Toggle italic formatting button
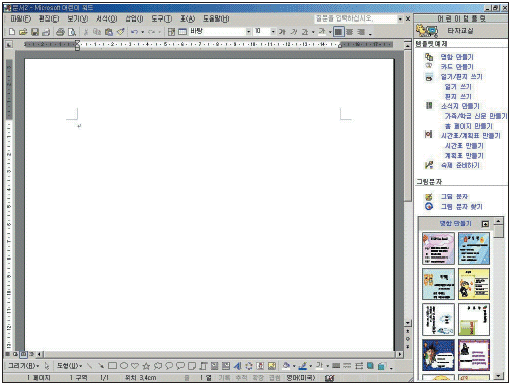Viewport: 510px width, 384px height. 294,32
